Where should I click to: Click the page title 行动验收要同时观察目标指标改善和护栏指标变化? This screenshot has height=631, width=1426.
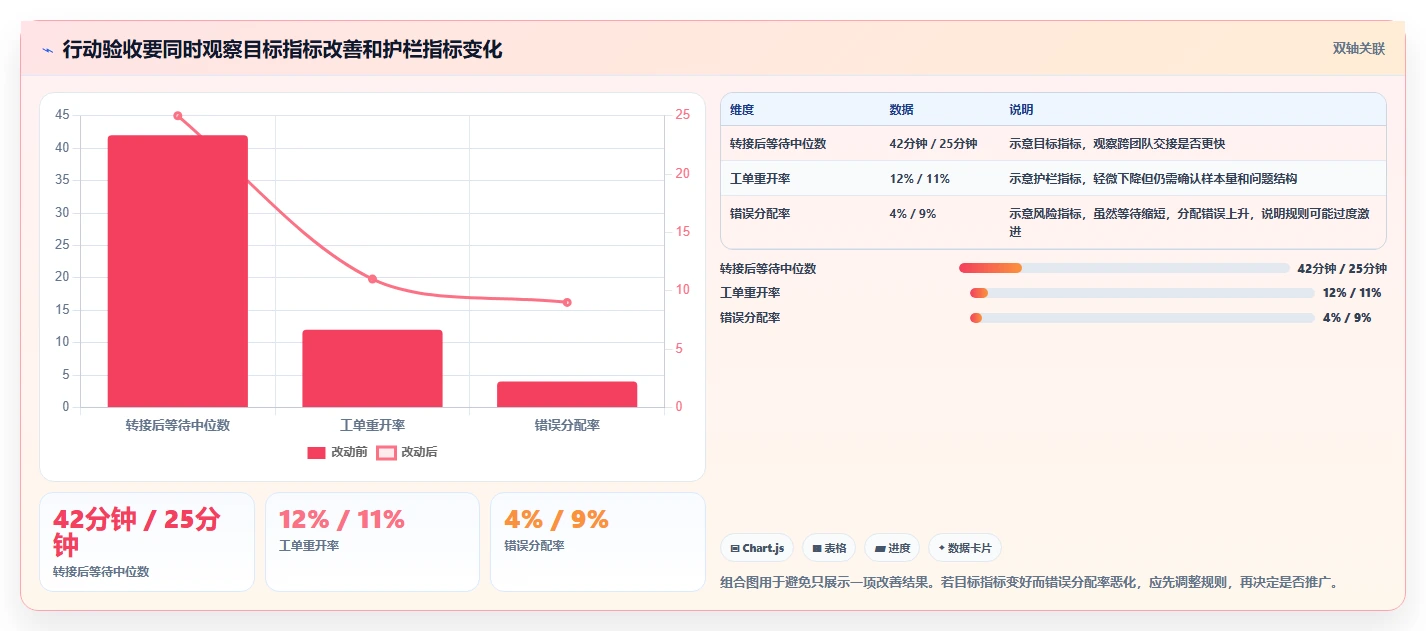[x=282, y=50]
